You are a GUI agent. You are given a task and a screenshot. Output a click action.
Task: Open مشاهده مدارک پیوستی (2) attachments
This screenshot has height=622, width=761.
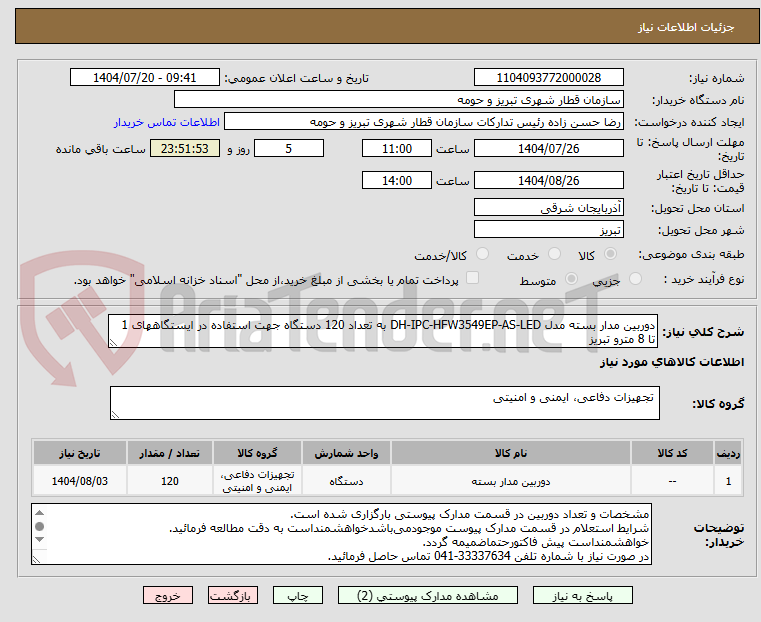(x=428, y=595)
